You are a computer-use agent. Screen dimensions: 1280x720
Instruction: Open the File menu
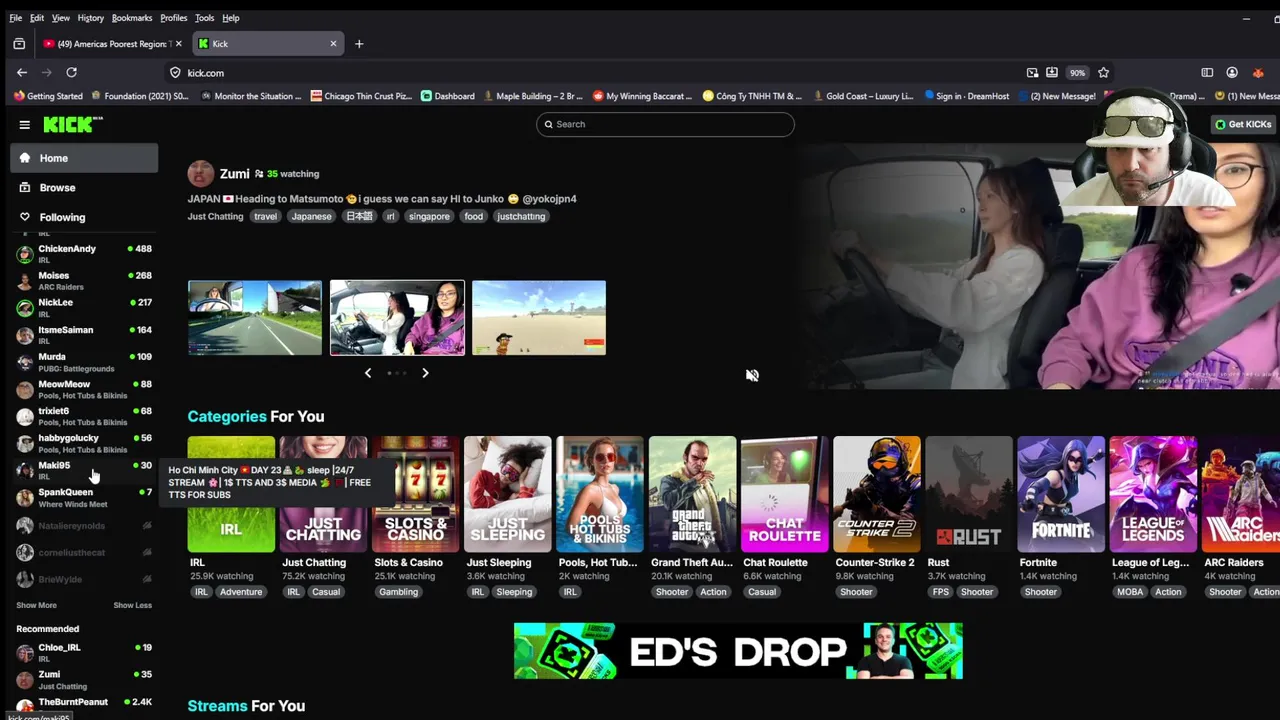point(16,18)
